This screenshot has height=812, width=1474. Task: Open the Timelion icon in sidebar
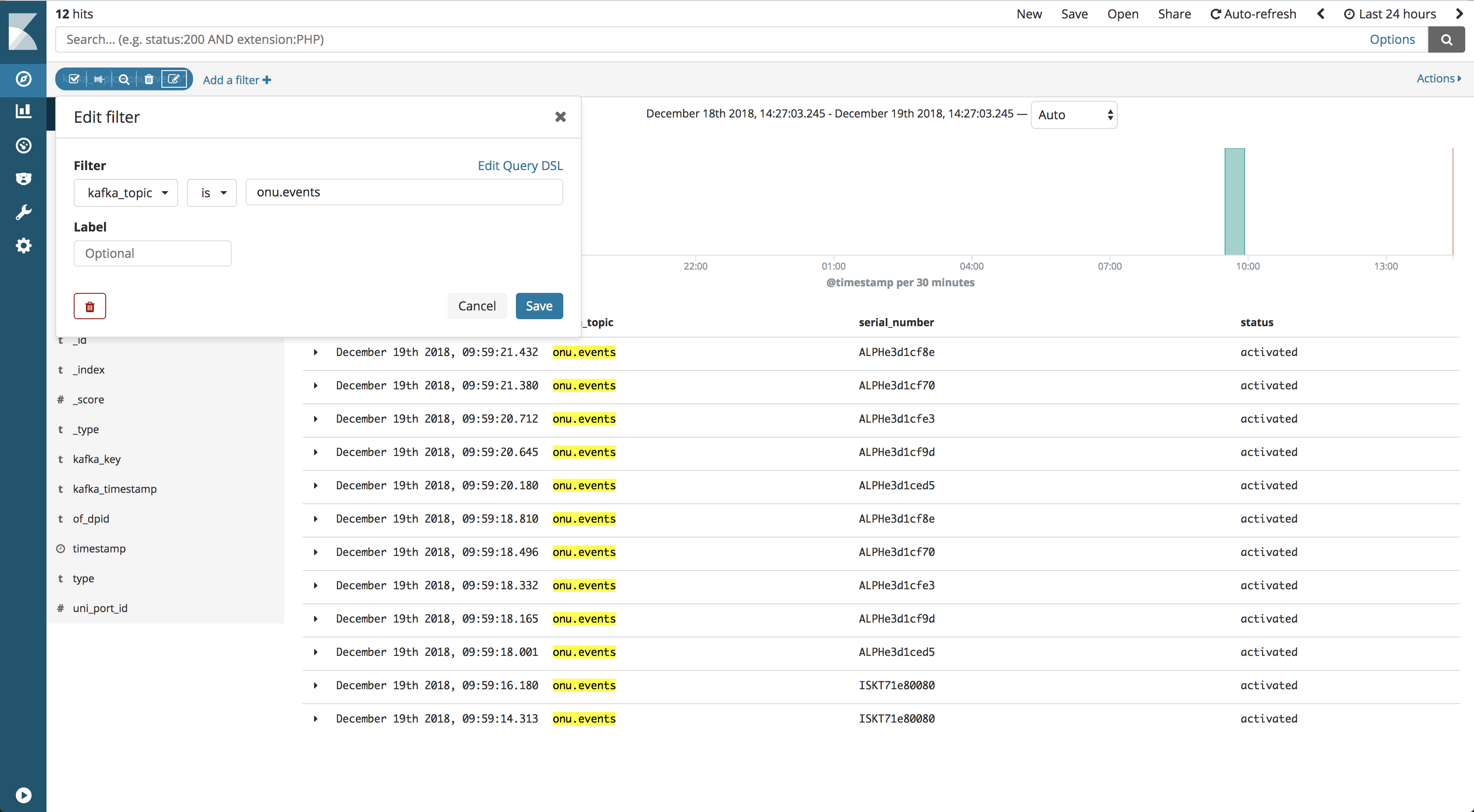click(23, 179)
